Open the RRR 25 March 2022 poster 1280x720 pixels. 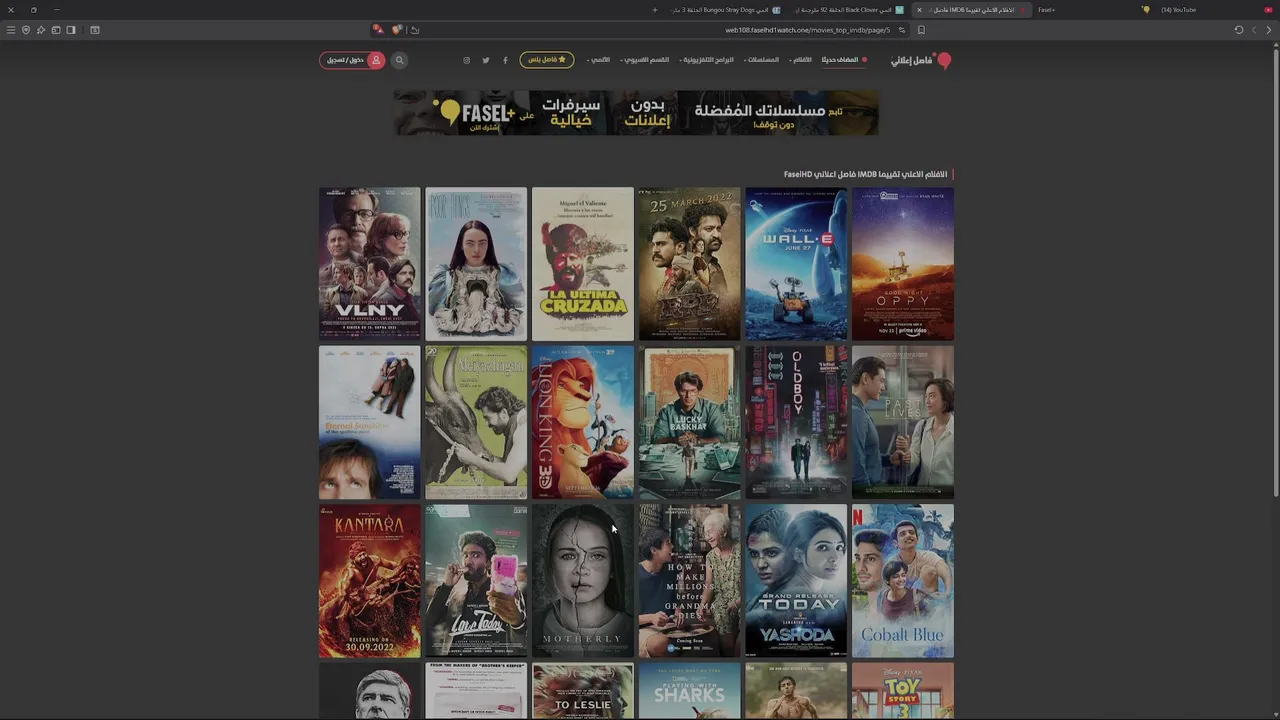(x=689, y=264)
